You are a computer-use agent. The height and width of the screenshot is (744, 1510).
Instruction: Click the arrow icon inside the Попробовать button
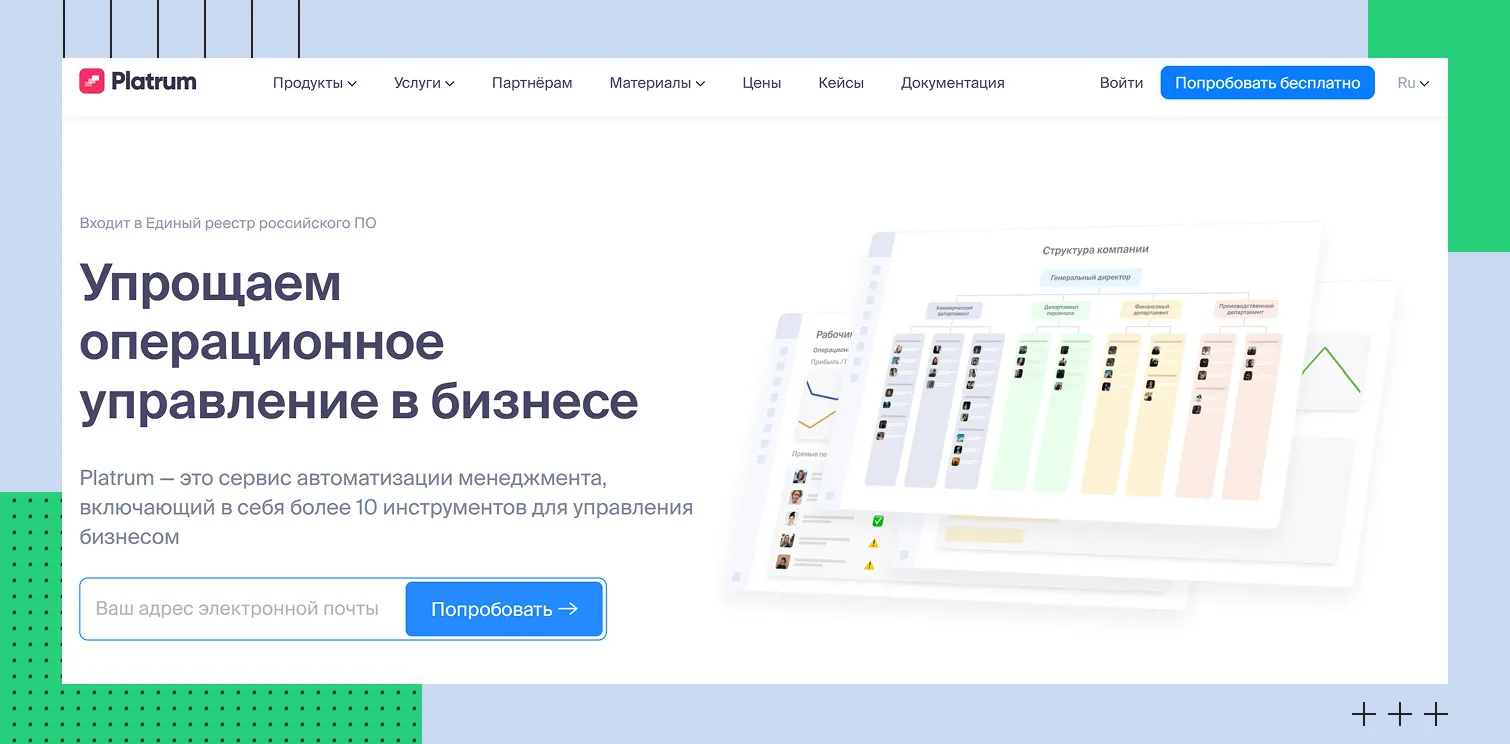tap(568, 609)
